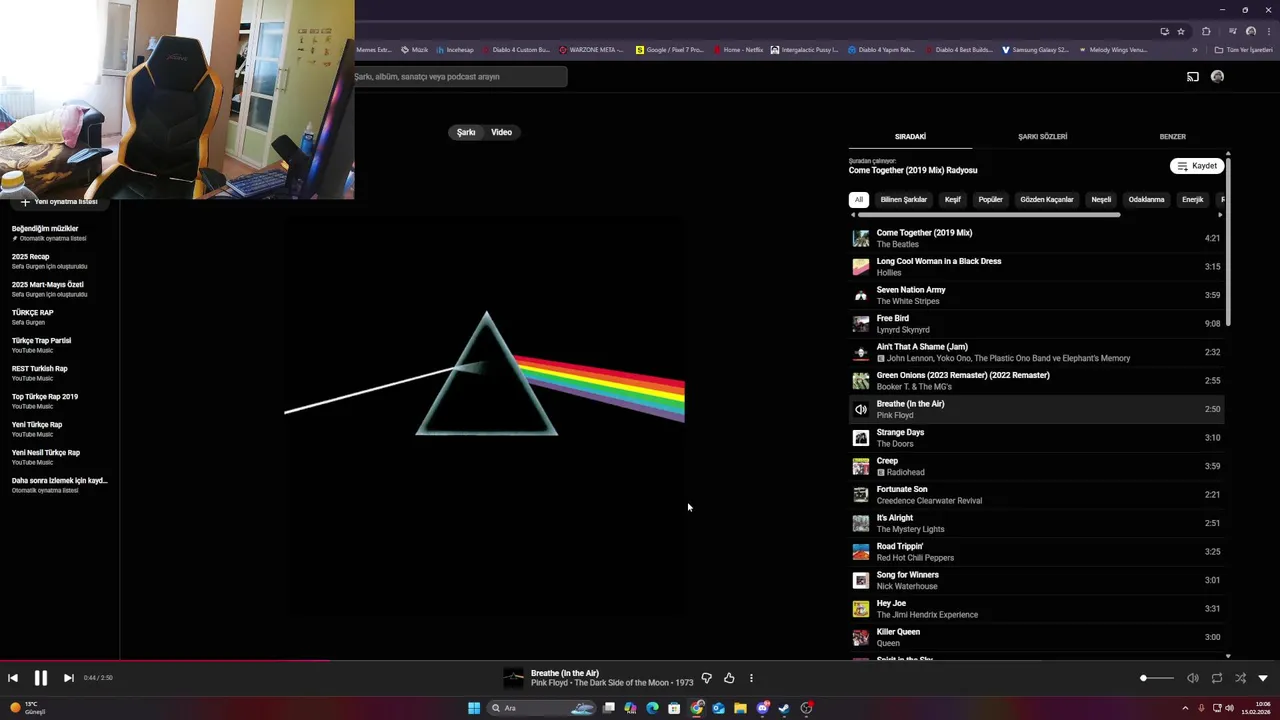Switch to Video mode

[x=502, y=132]
